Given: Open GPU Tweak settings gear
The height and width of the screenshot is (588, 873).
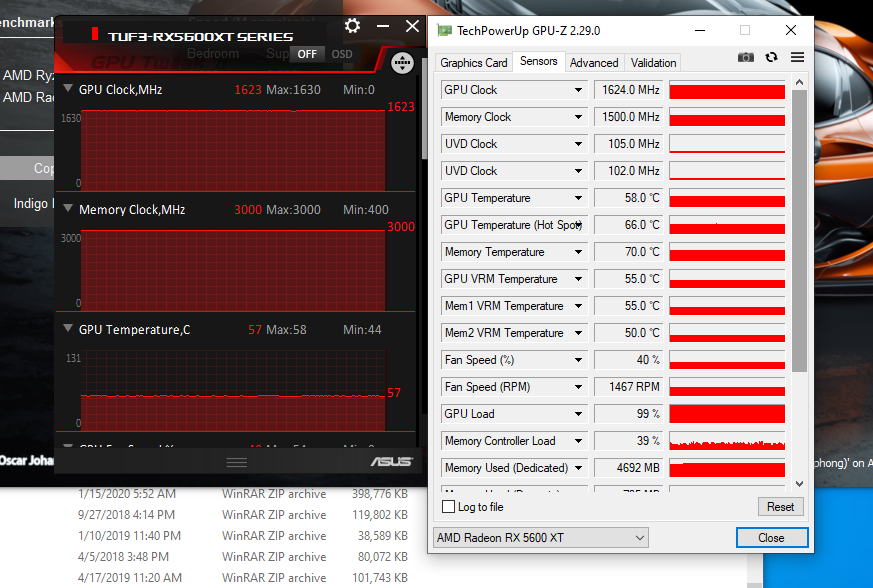Looking at the screenshot, I should [352, 26].
